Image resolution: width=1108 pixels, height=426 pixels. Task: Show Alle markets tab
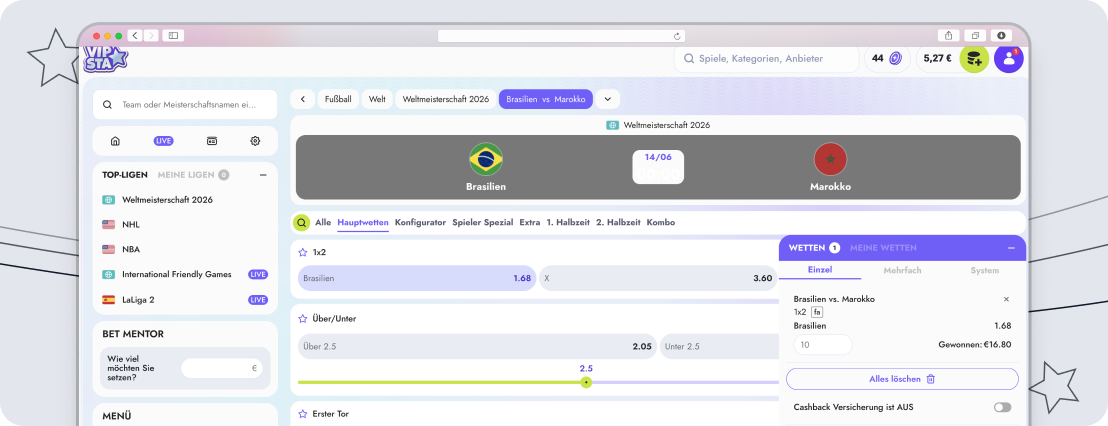pos(323,223)
